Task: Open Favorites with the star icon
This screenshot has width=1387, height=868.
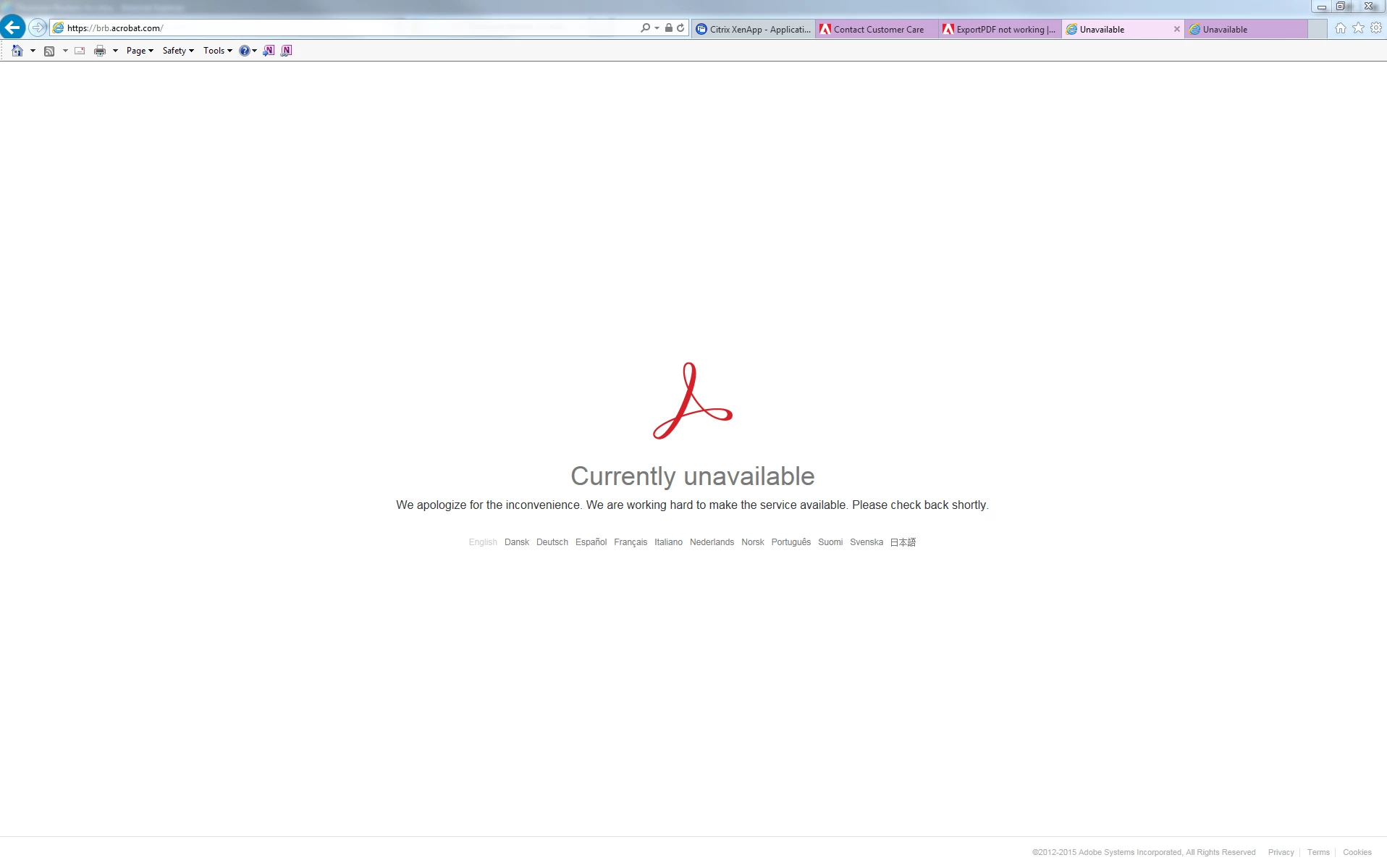Action: 1358,28
